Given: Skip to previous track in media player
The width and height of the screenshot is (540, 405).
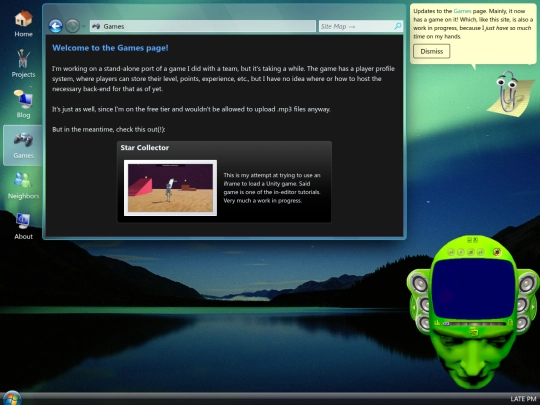Looking at the screenshot, I should pyautogui.click(x=451, y=252).
